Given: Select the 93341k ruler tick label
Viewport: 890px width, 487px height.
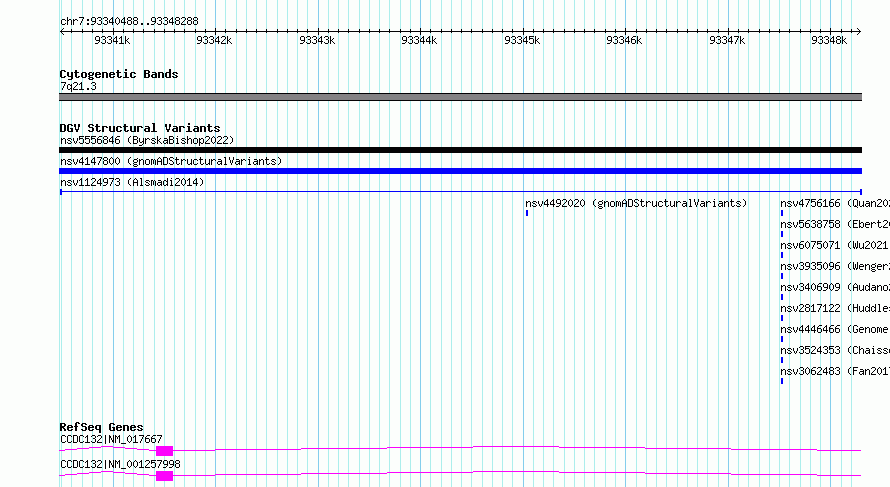Looking at the screenshot, I should click(112, 40).
